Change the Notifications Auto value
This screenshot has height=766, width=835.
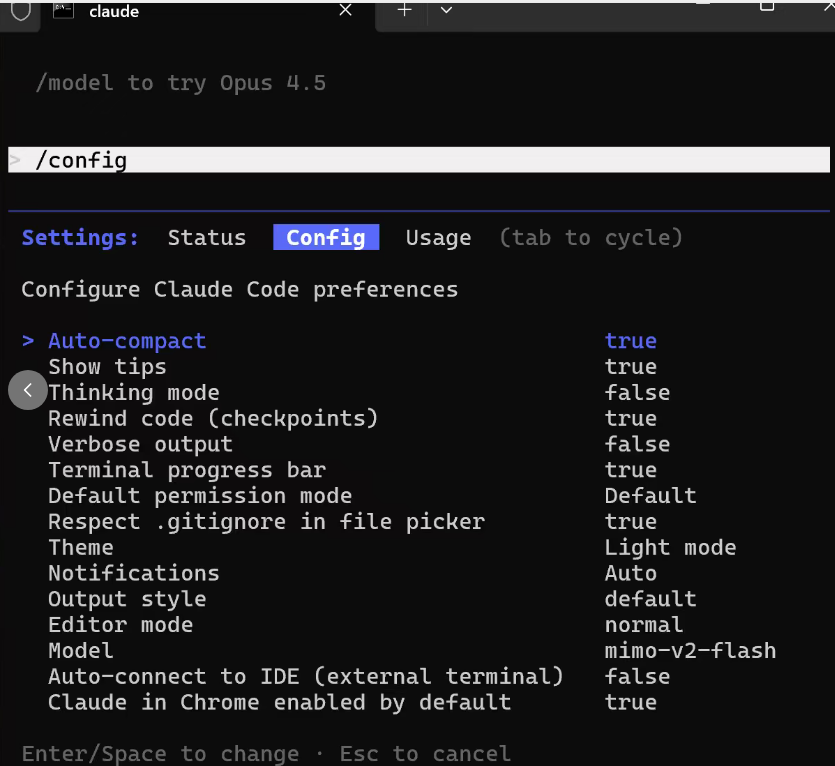coord(631,574)
